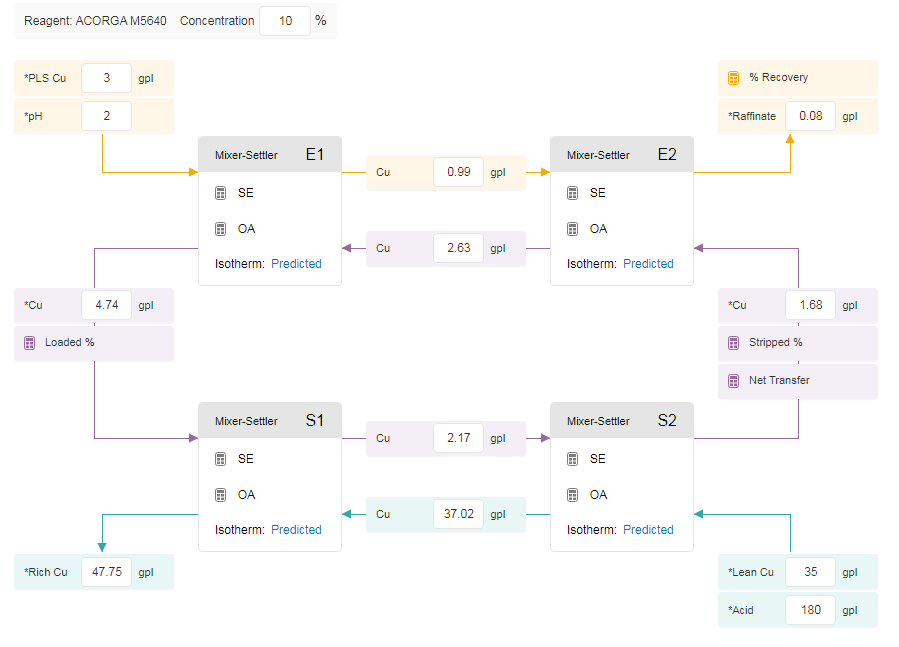Click the OA calculator icon in E1
This screenshot has height=647, width=899.
point(221,229)
